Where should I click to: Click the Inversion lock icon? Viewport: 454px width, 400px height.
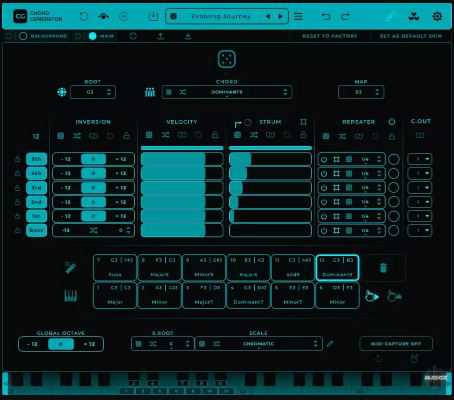click(126, 136)
